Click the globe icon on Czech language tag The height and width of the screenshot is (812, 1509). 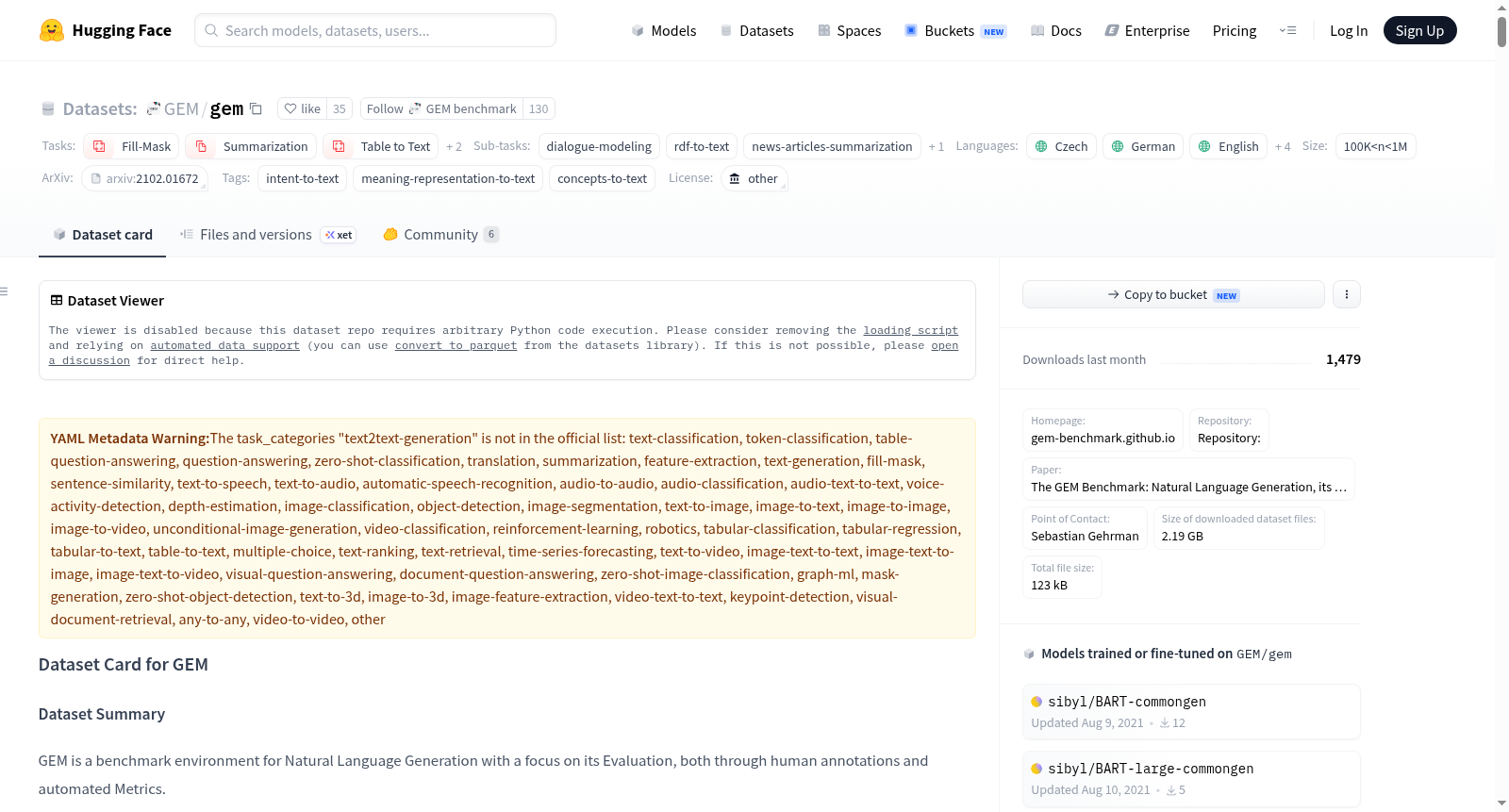1041,146
